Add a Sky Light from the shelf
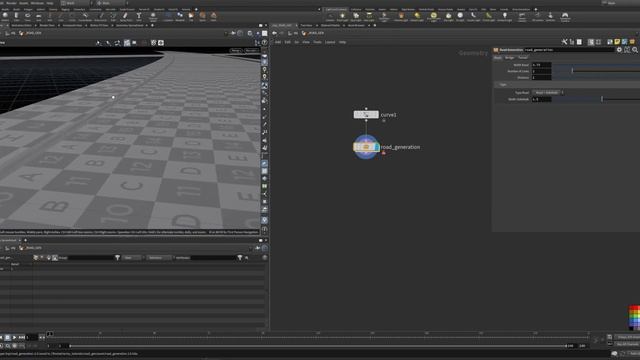Viewport: 640px width, 360px height. click(x=449, y=16)
